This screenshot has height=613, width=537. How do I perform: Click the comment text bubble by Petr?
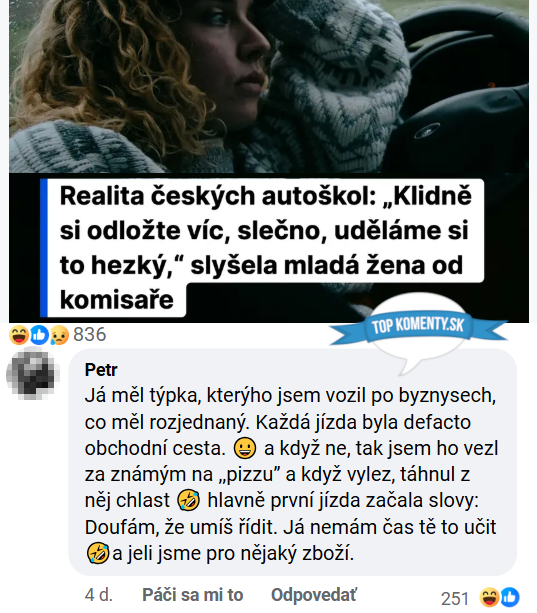click(292, 462)
